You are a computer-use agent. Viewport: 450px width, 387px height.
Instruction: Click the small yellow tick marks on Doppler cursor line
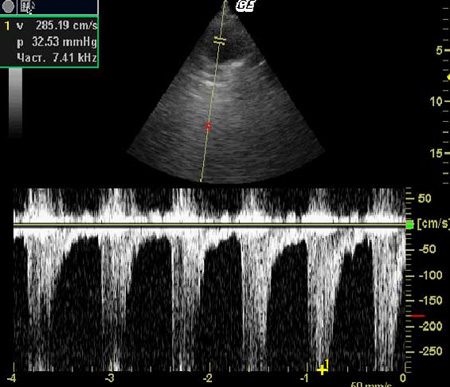(220, 41)
